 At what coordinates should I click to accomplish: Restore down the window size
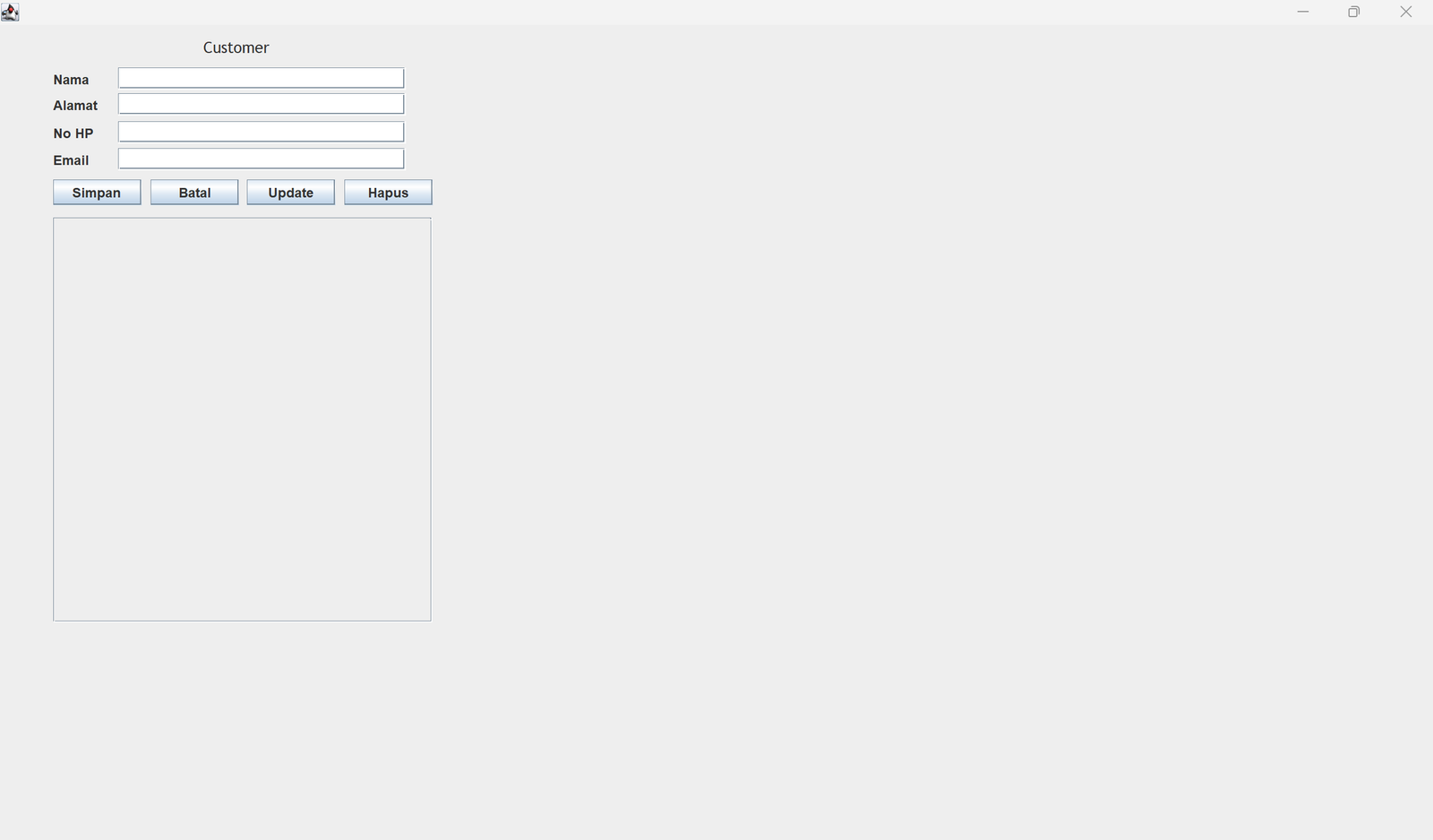pos(1353,12)
